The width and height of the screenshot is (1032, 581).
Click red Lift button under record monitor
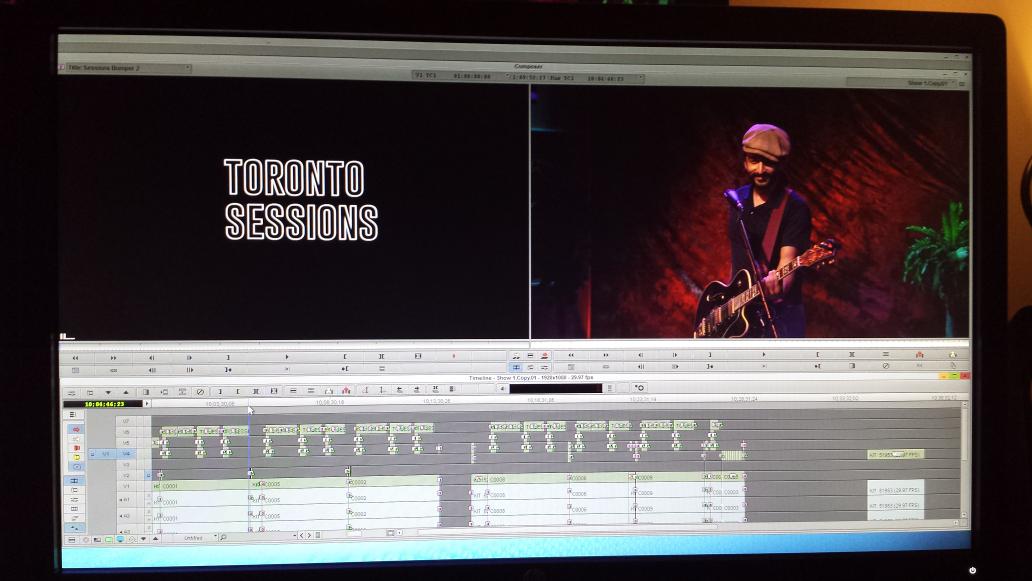click(919, 355)
